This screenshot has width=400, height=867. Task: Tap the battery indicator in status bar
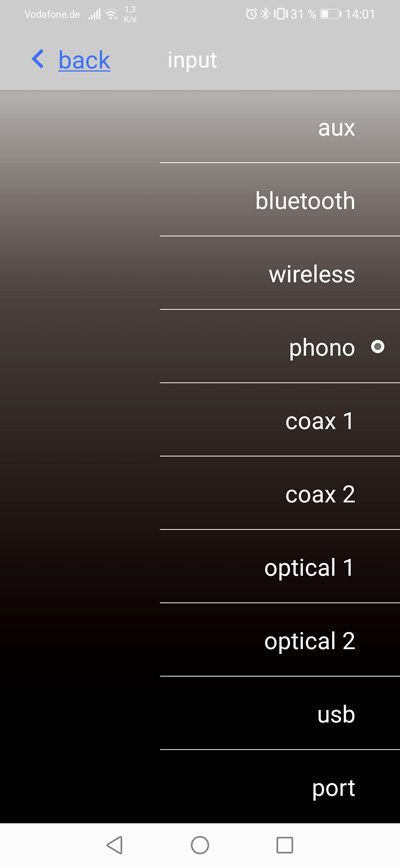point(330,14)
